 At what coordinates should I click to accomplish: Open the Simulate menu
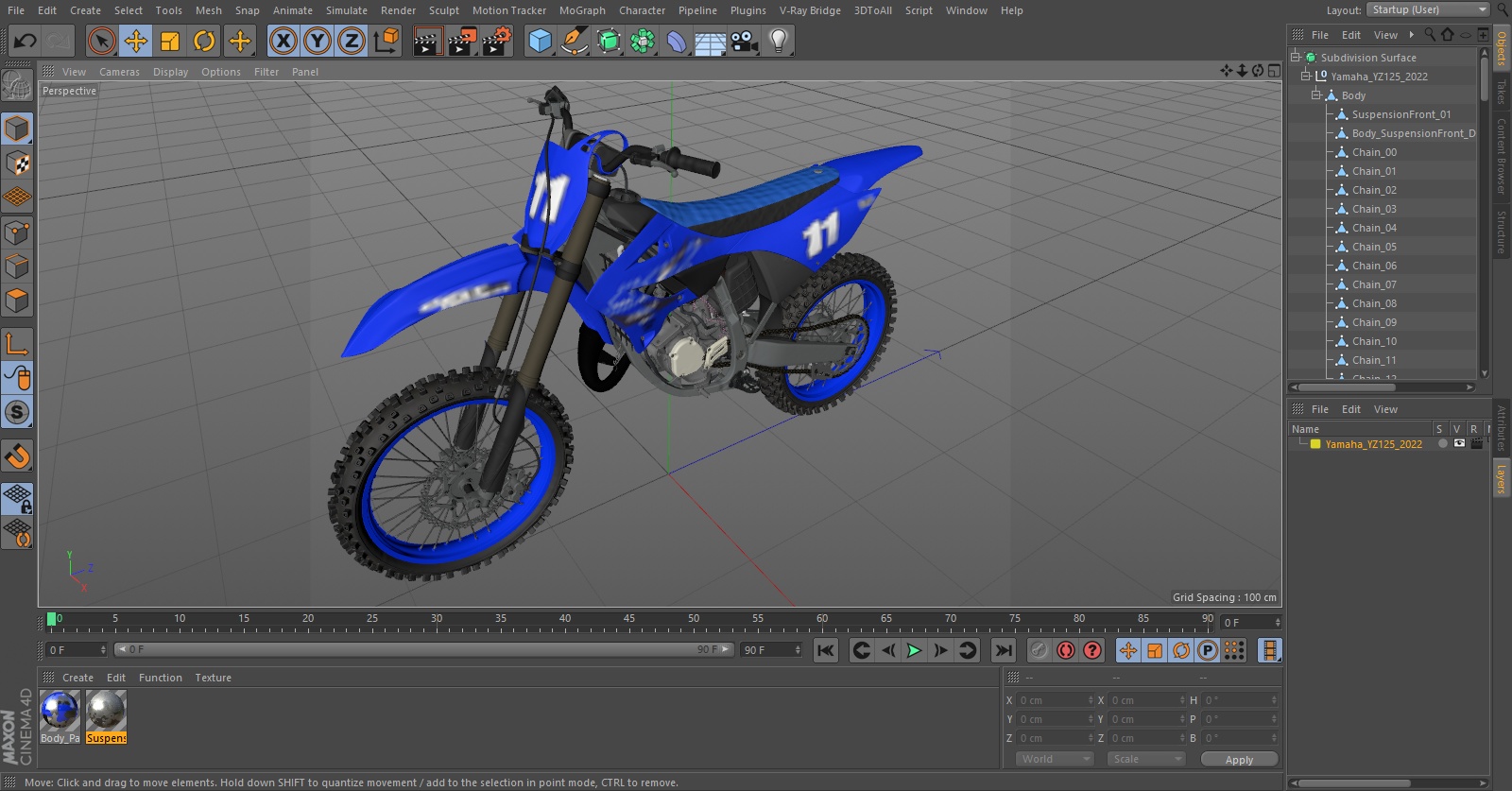347,10
